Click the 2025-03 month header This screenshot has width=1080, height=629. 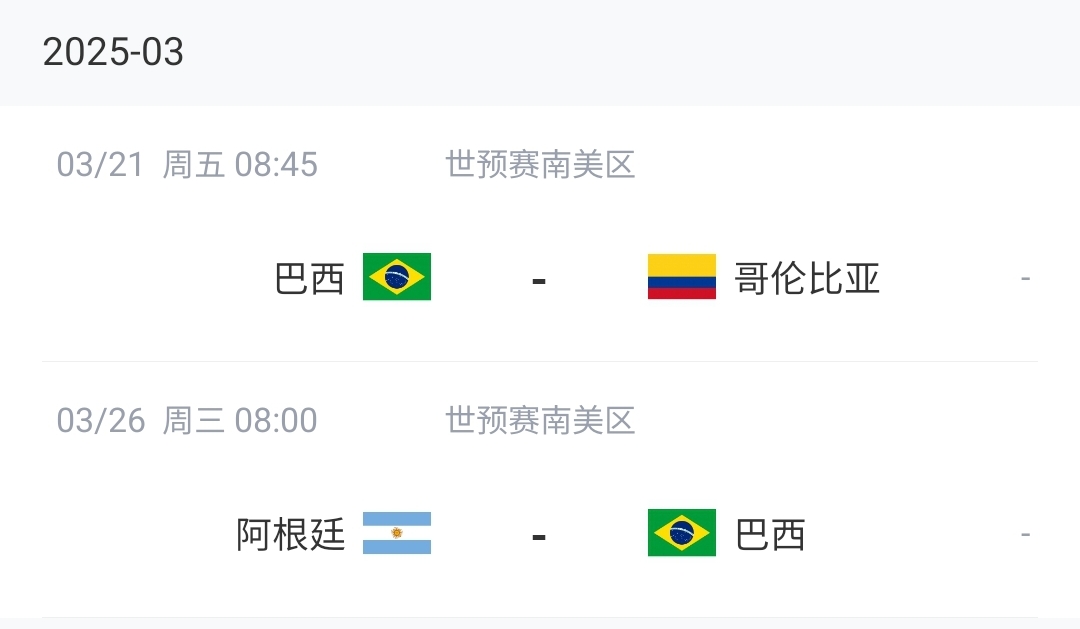pyautogui.click(x=113, y=52)
